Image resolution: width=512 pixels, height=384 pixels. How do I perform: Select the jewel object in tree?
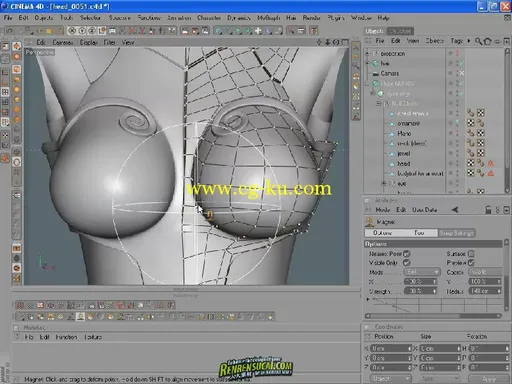point(404,153)
